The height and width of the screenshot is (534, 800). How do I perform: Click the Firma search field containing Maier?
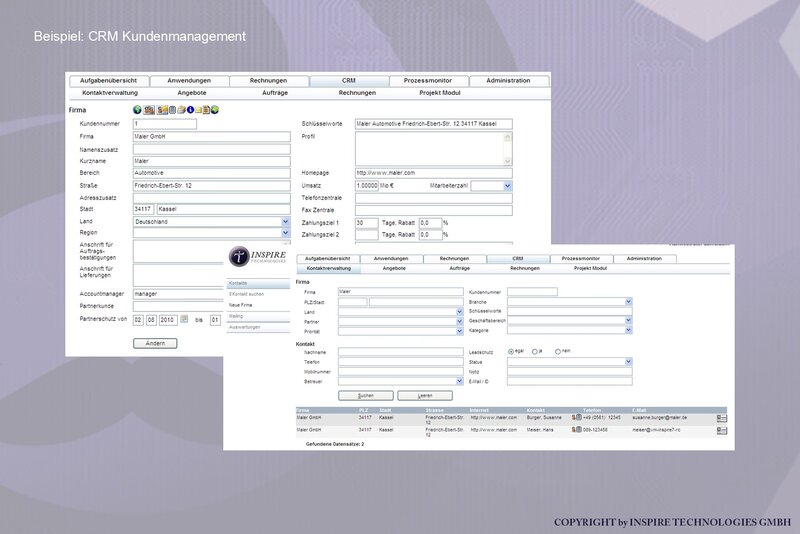(x=401, y=292)
